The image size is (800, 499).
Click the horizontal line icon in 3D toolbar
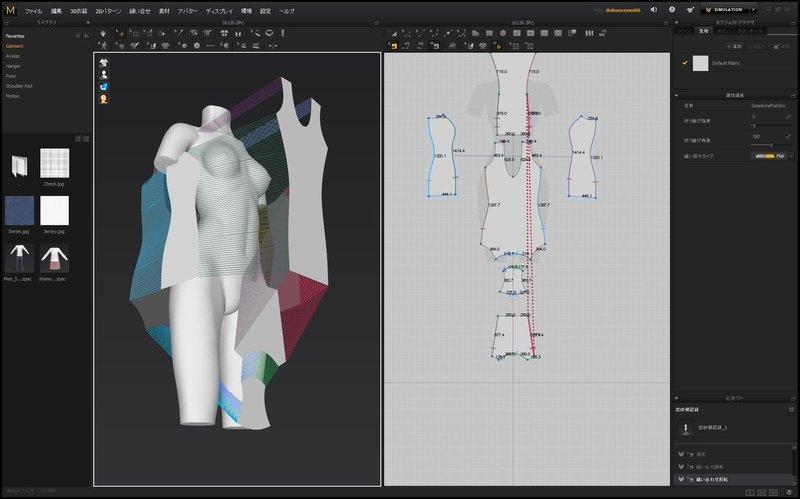tap(210, 45)
